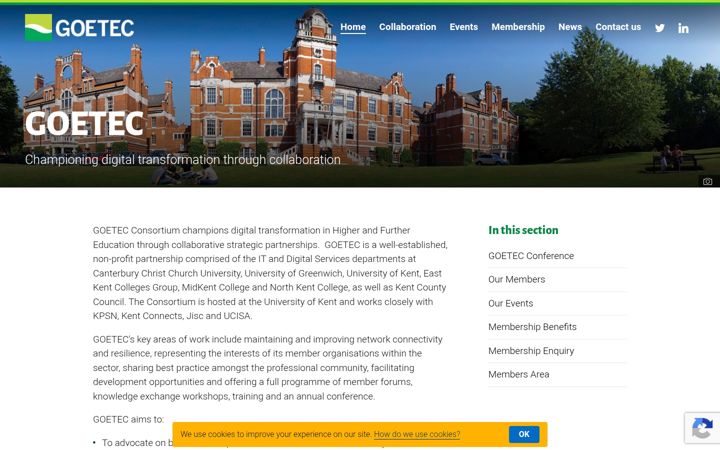Click the reCAPTCHA badge
The height and width of the screenshot is (450, 720).
pyautogui.click(x=702, y=428)
